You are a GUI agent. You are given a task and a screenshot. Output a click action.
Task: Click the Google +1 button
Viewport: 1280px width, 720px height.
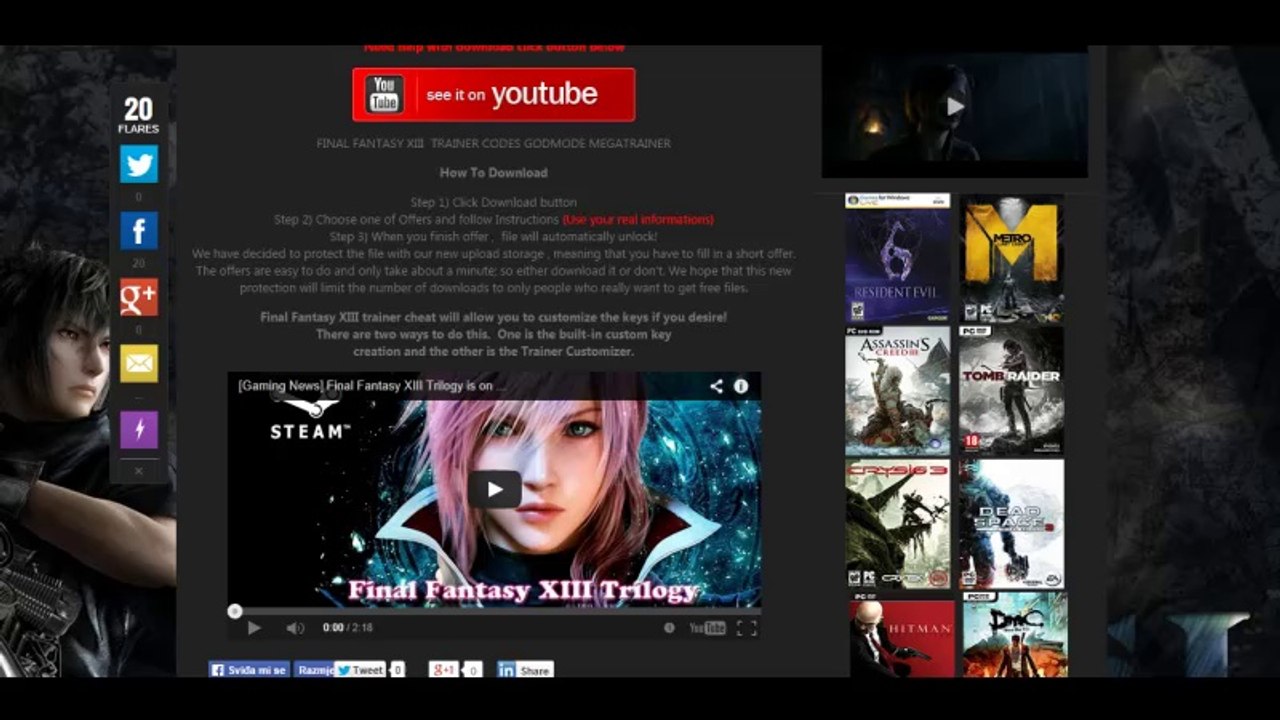coord(444,670)
